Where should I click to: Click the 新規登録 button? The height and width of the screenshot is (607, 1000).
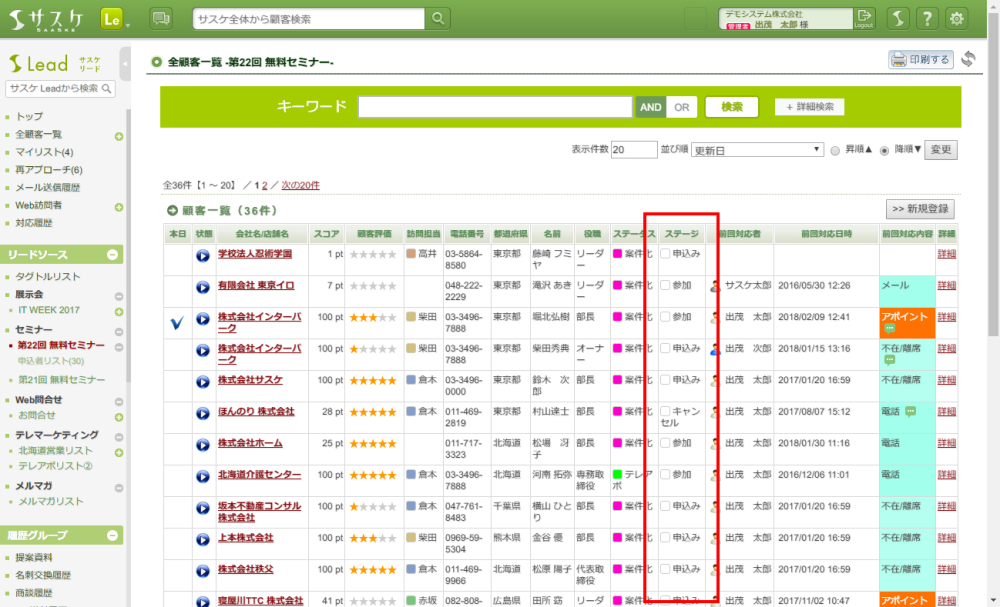920,209
